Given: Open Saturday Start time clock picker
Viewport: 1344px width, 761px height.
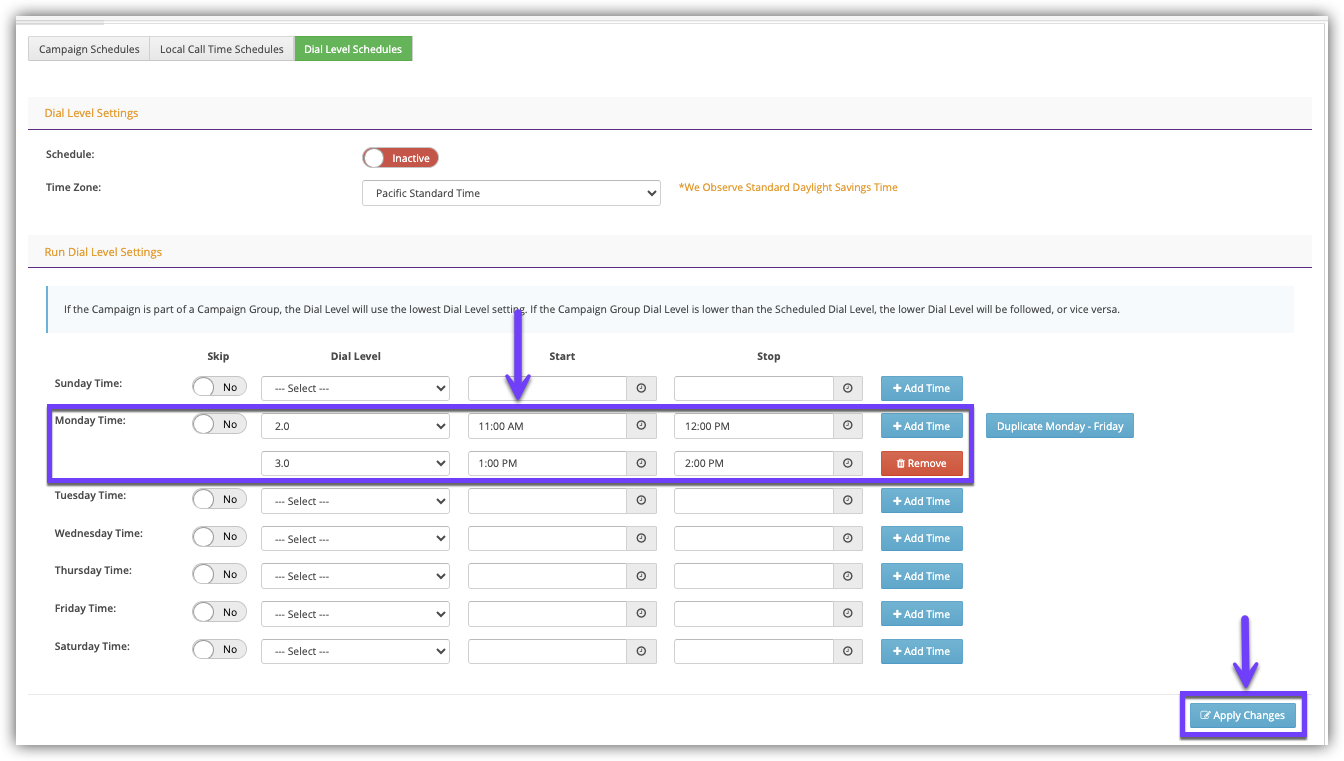Looking at the screenshot, I should point(641,651).
